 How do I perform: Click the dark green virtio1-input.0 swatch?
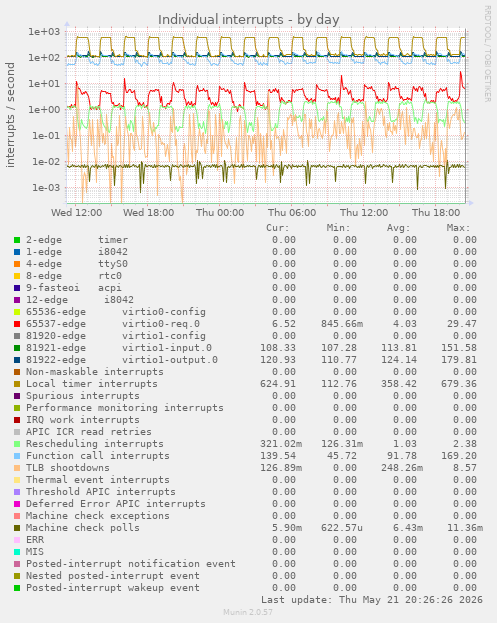coord(17,348)
